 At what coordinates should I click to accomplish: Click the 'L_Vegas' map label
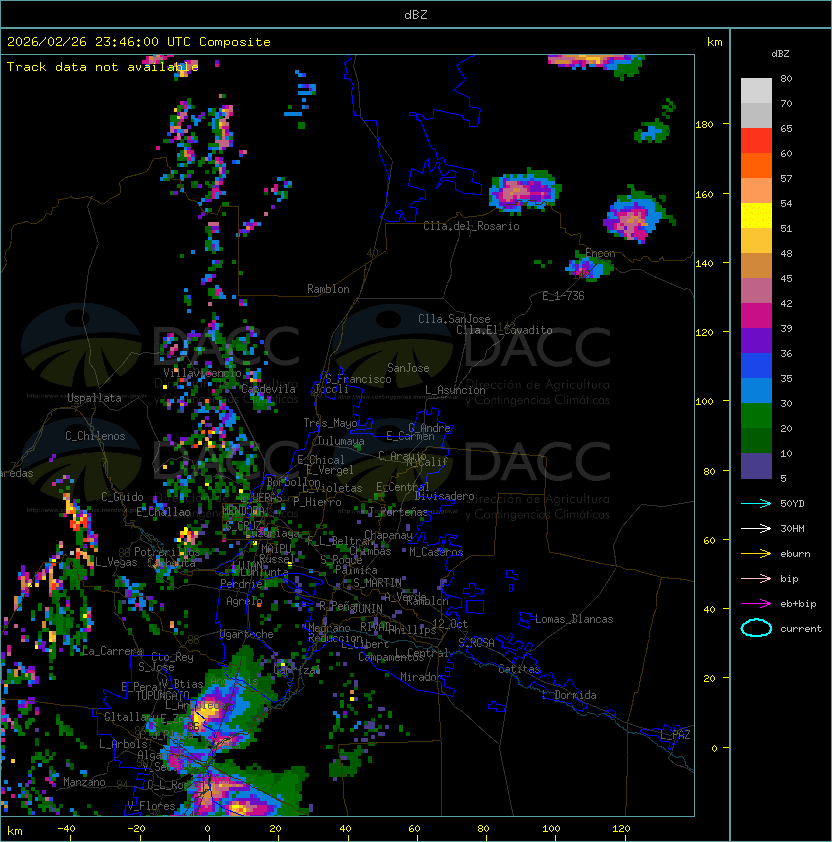pyautogui.click(x=116, y=562)
